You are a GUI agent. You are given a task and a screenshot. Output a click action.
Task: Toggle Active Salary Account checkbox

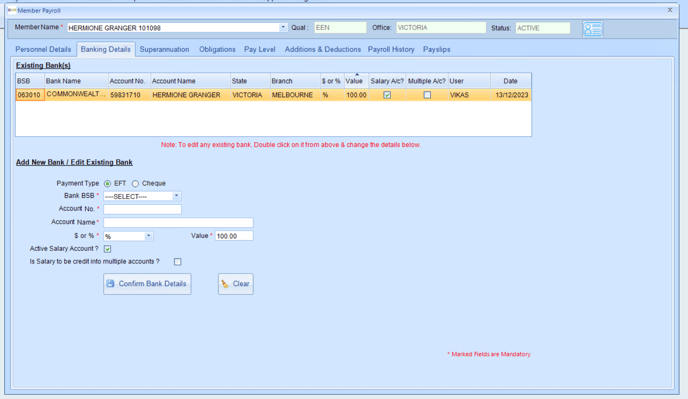point(108,249)
